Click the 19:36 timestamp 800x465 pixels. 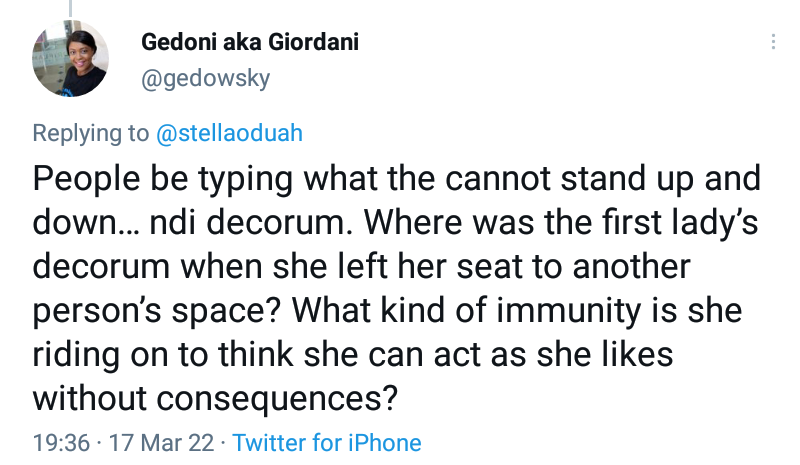click(62, 442)
